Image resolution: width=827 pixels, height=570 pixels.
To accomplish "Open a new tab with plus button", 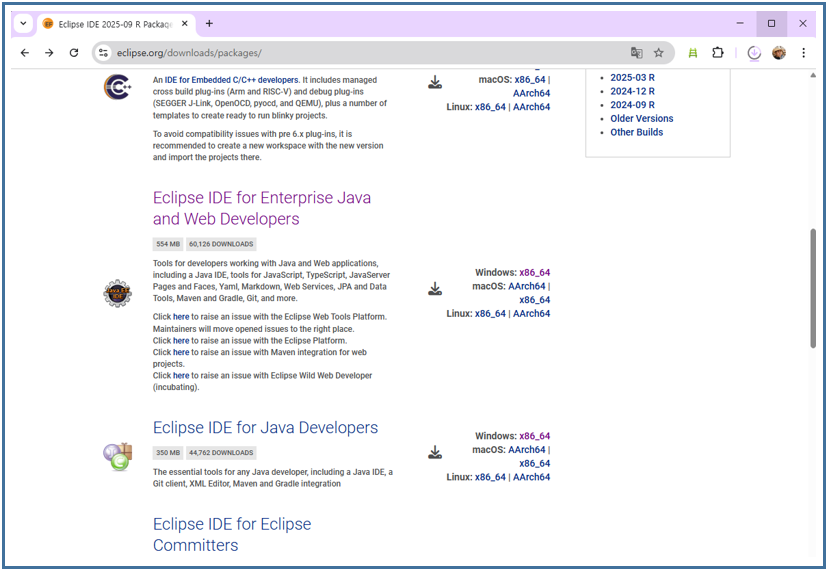I will (209, 23).
